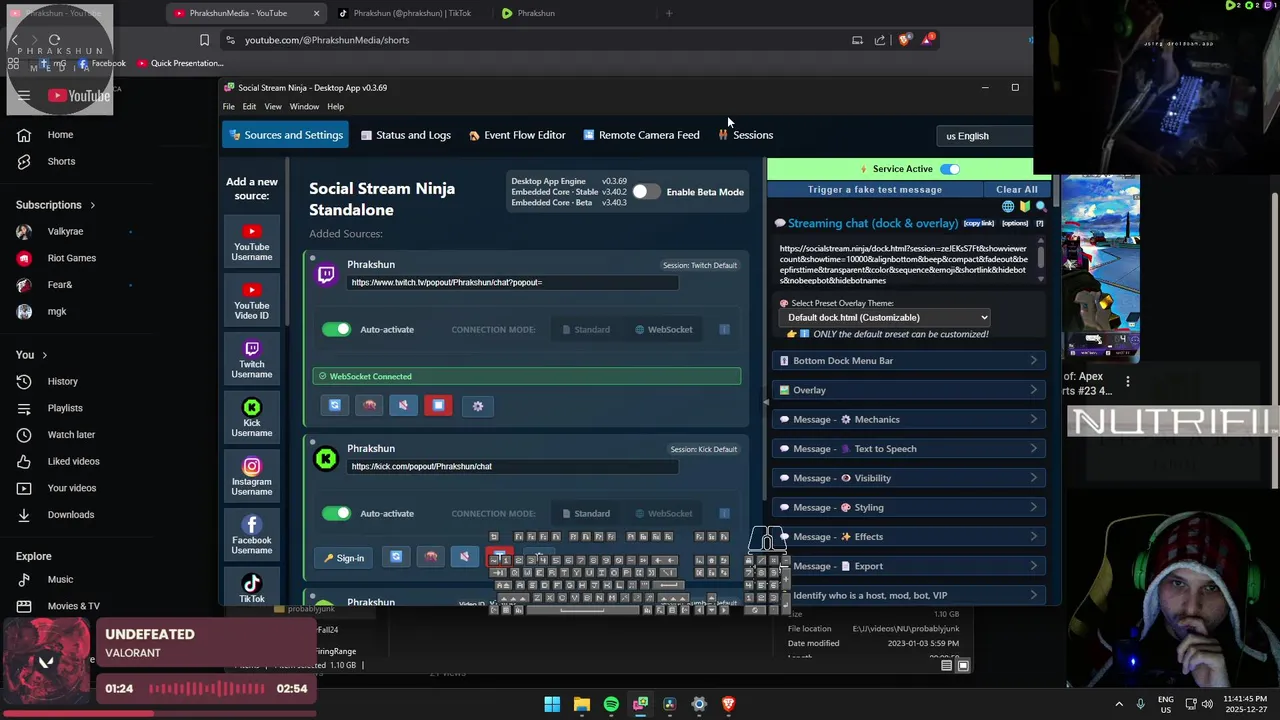Bookmark the page using address bar icon

[x=204, y=40]
